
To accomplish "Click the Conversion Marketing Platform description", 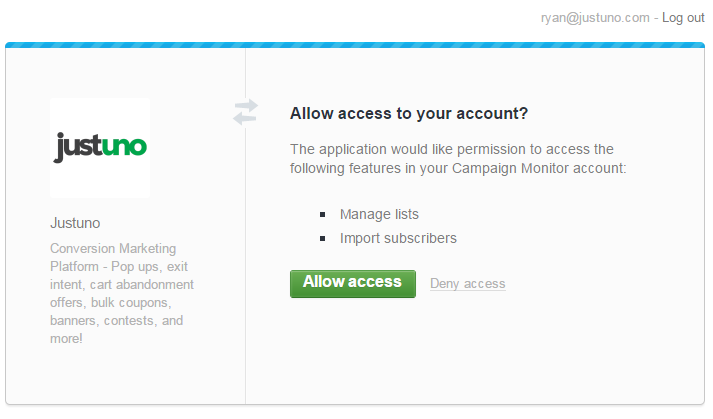I will click(x=122, y=293).
